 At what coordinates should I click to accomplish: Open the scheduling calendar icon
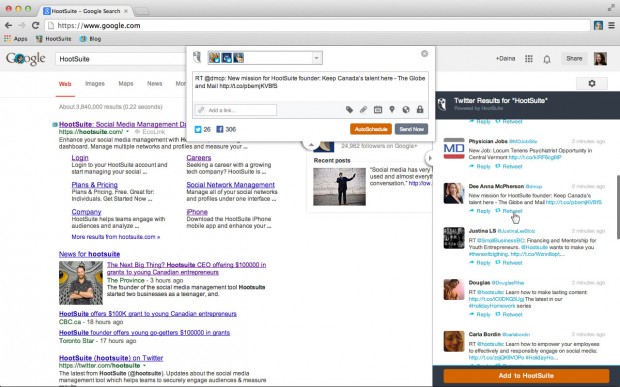(x=378, y=109)
